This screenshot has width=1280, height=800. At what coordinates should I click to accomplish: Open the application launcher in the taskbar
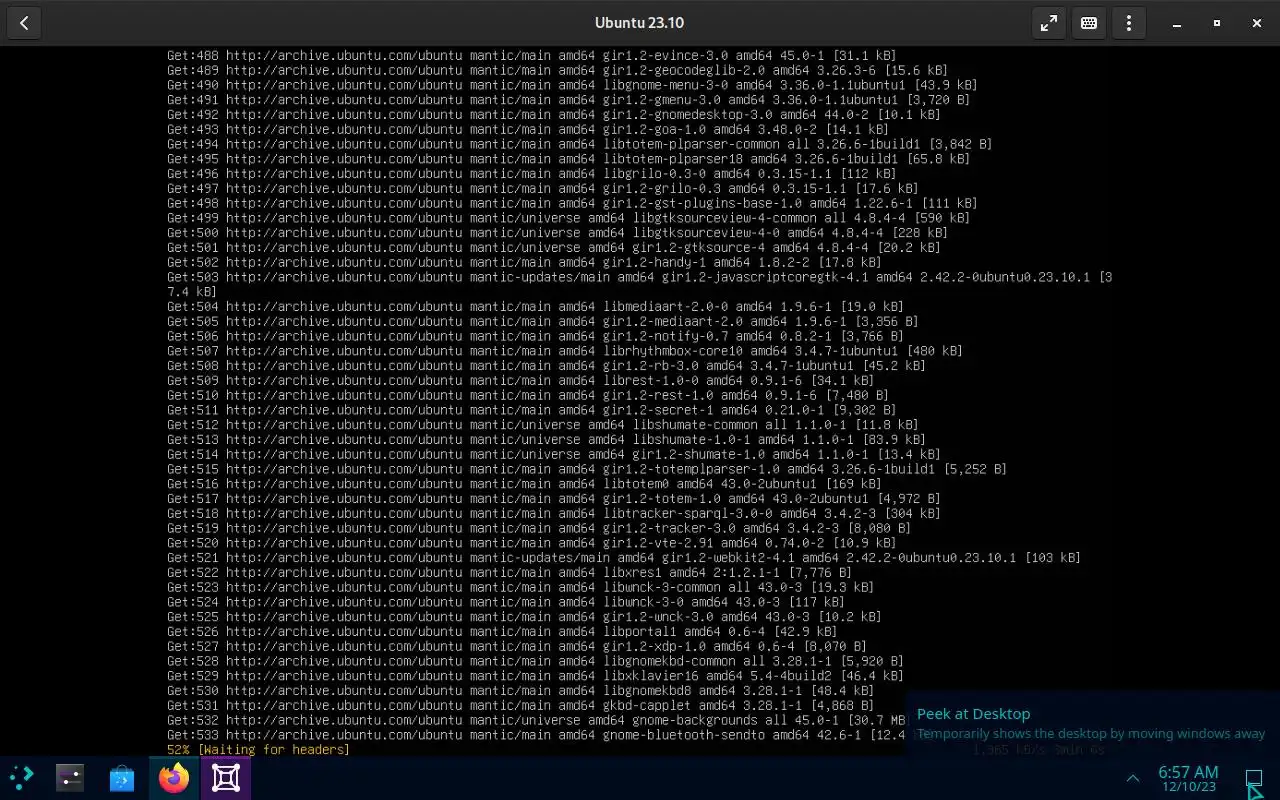pyautogui.click(x=21, y=777)
